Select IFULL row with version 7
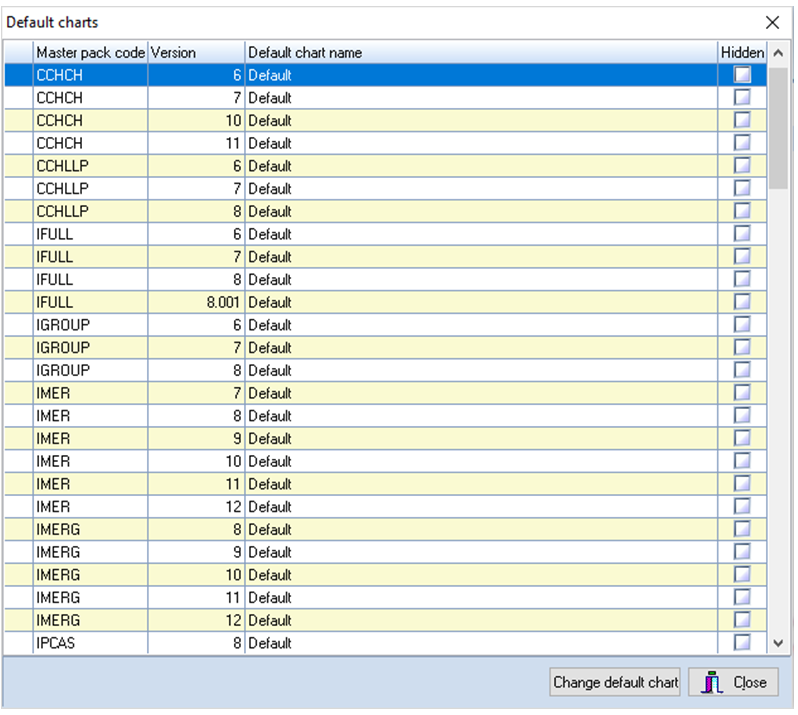The width and height of the screenshot is (798, 715). [x=385, y=256]
